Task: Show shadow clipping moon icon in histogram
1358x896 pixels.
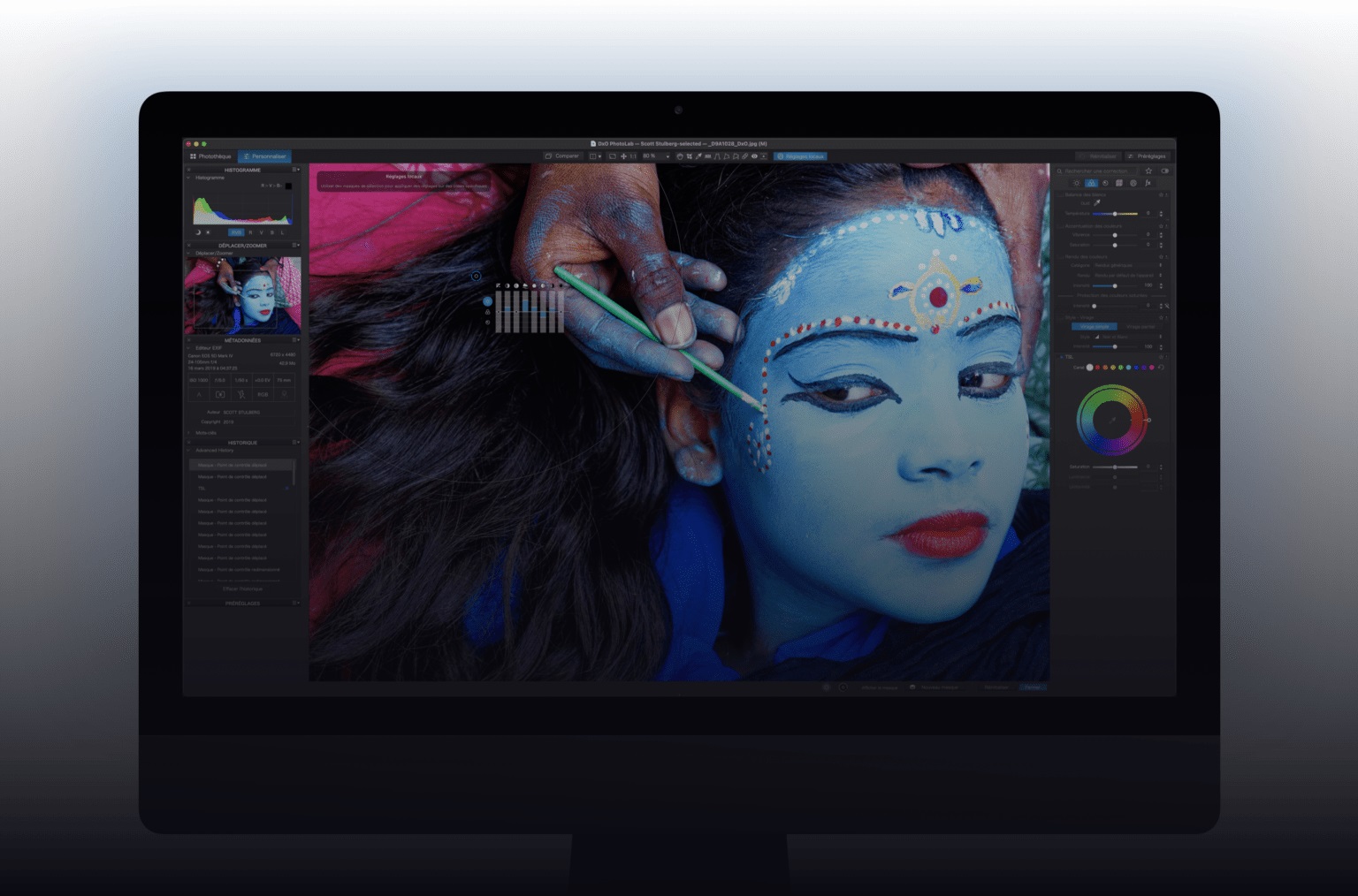Action: coord(198,232)
